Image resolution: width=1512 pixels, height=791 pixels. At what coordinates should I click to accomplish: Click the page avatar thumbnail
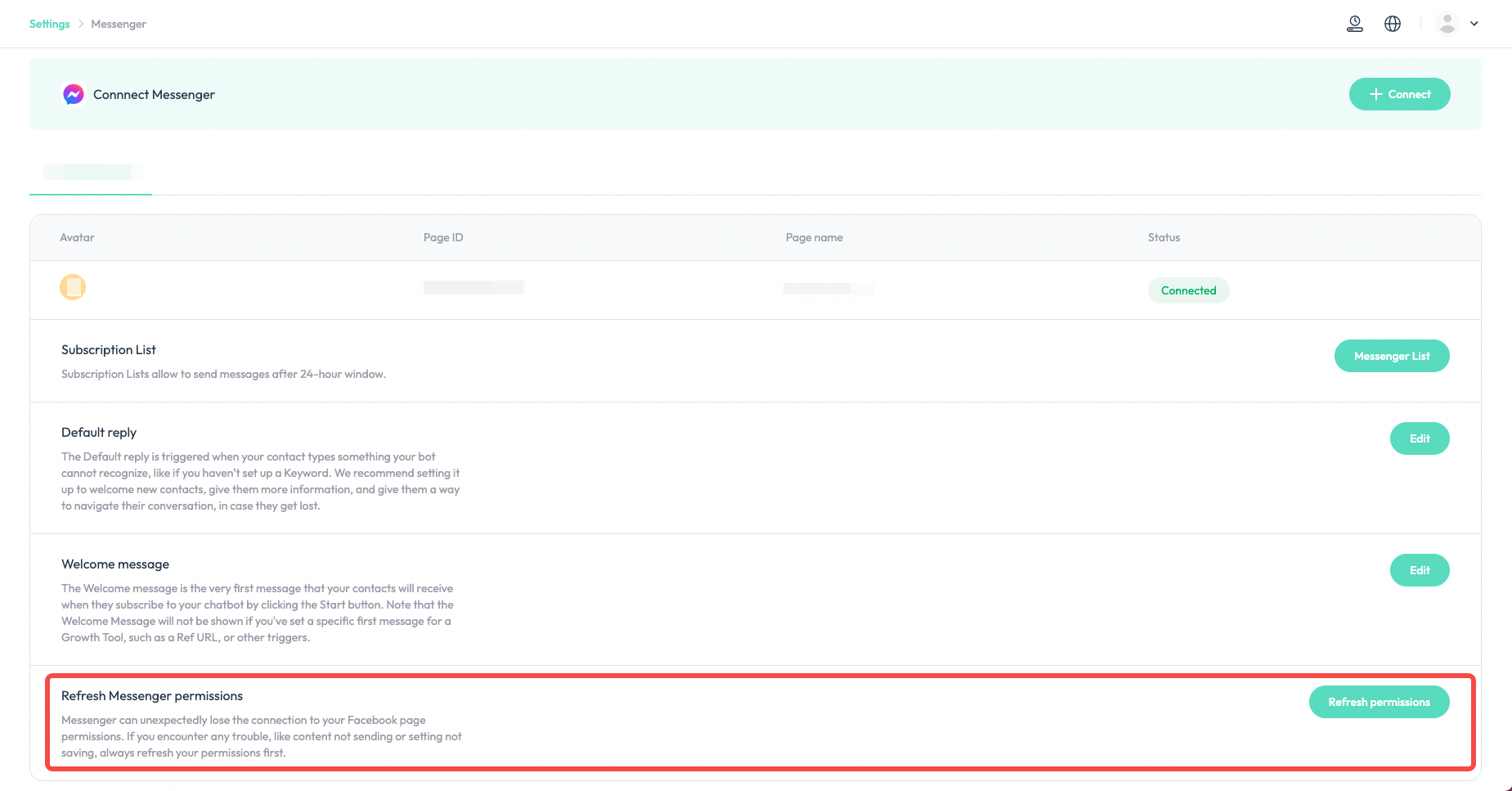(x=73, y=287)
